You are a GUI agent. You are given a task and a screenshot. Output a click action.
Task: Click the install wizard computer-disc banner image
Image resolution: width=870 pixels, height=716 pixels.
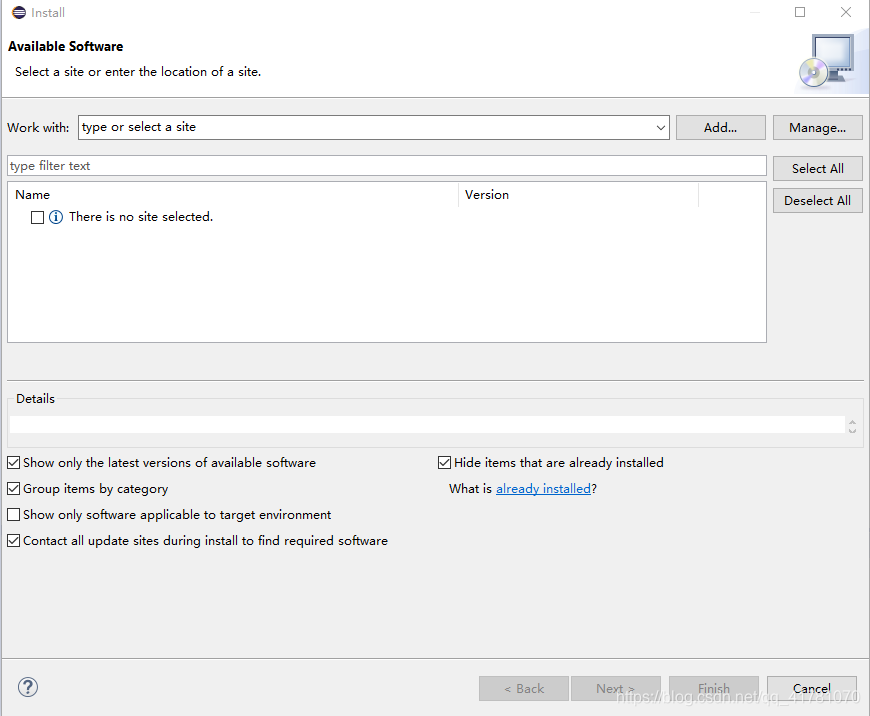[x=828, y=61]
